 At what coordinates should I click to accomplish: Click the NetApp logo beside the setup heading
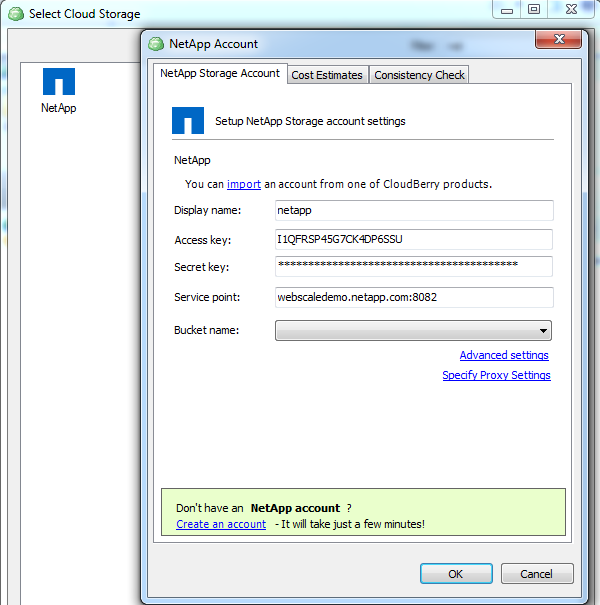coord(188,120)
